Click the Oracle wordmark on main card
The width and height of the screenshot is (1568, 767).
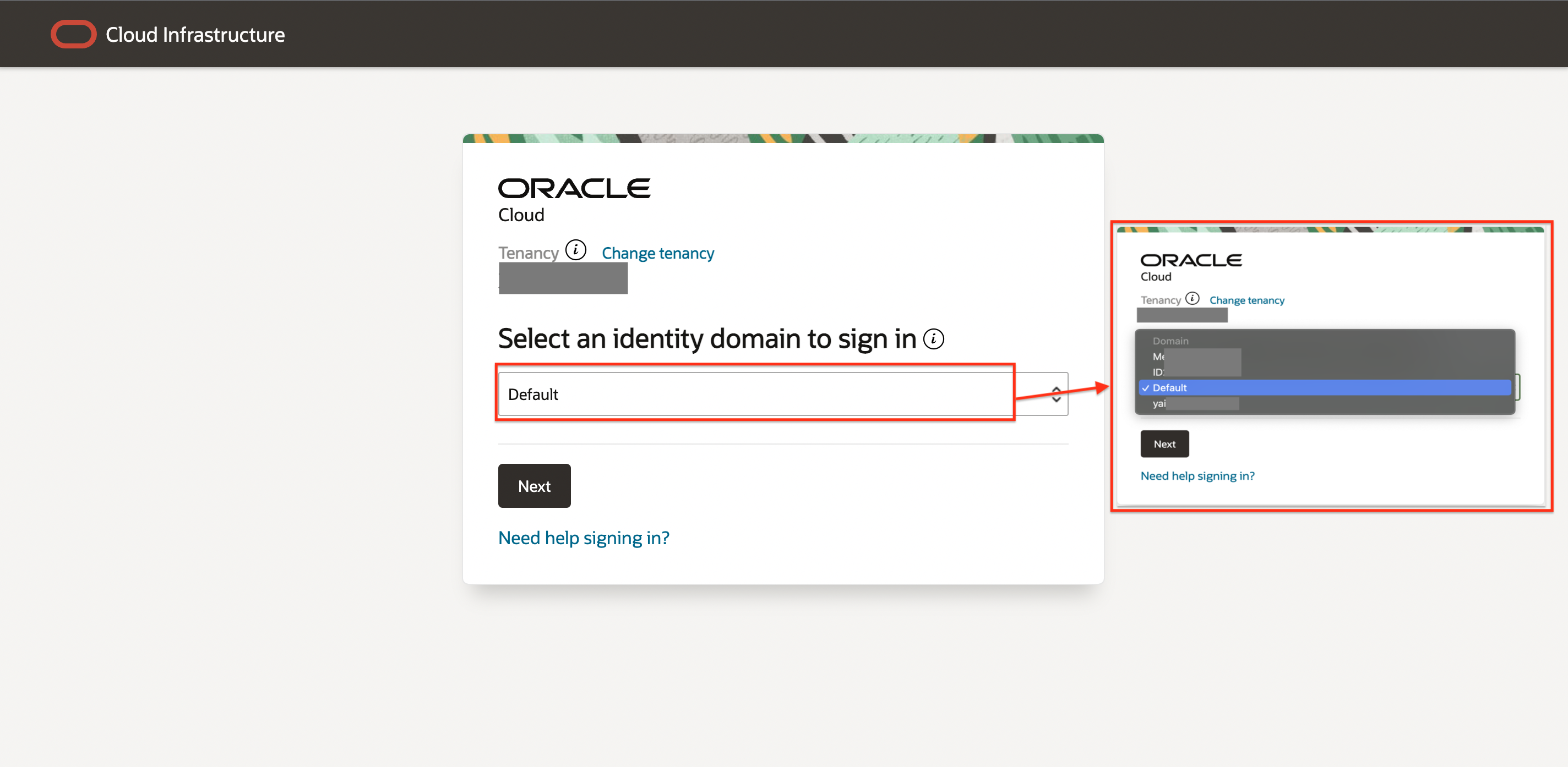[574, 188]
